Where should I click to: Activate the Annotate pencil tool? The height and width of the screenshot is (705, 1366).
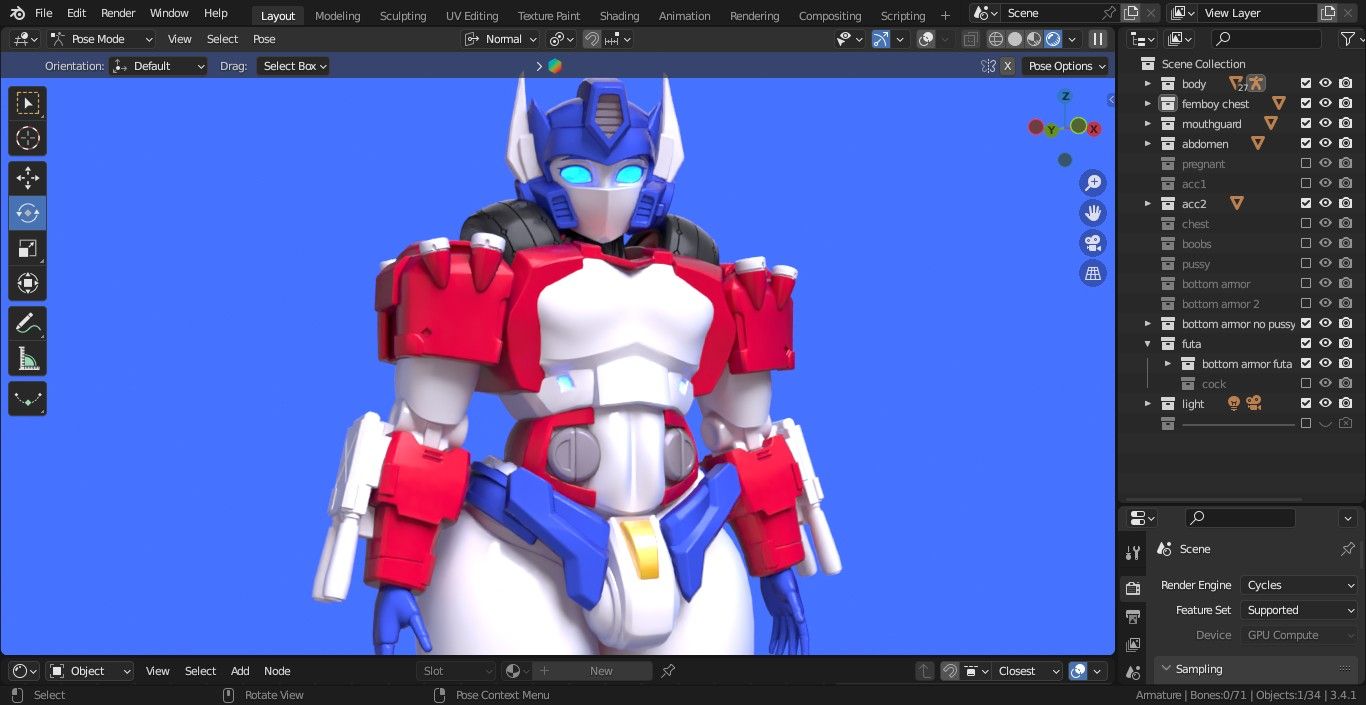click(x=28, y=323)
